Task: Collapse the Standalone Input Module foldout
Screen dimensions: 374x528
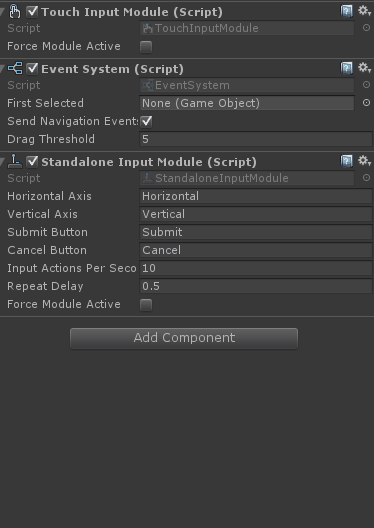Action: click(2, 162)
